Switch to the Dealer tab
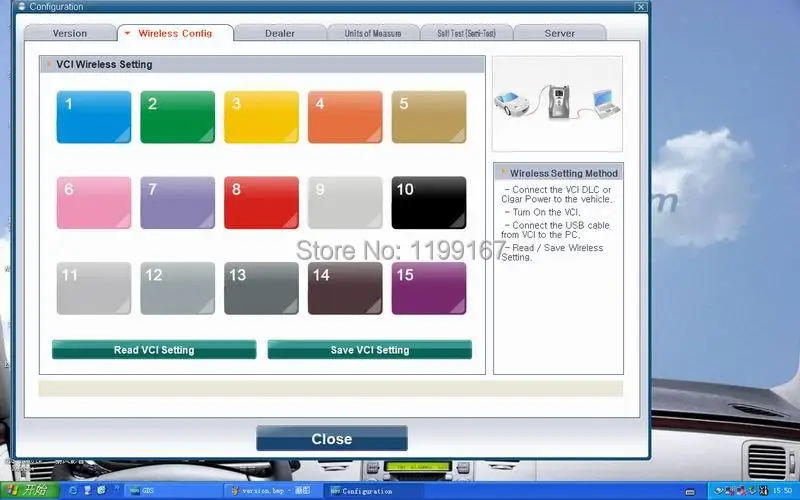The image size is (800, 500). (280, 33)
